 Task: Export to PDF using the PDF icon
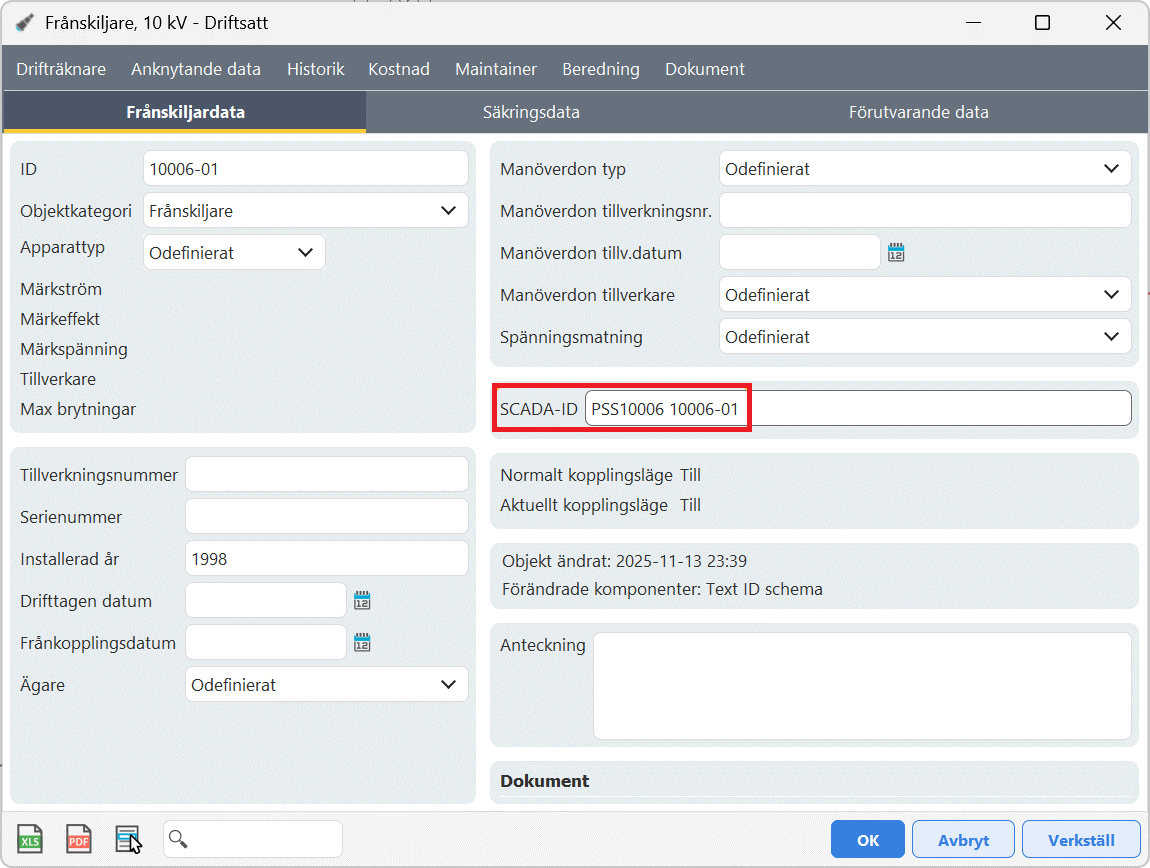click(79, 839)
